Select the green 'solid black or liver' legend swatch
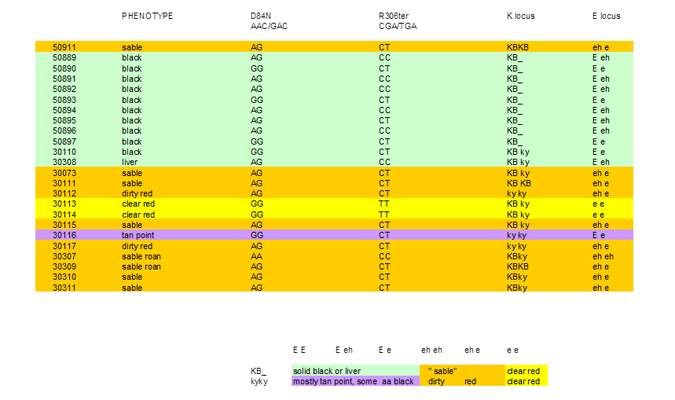The height and width of the screenshot is (400, 675). [355, 371]
